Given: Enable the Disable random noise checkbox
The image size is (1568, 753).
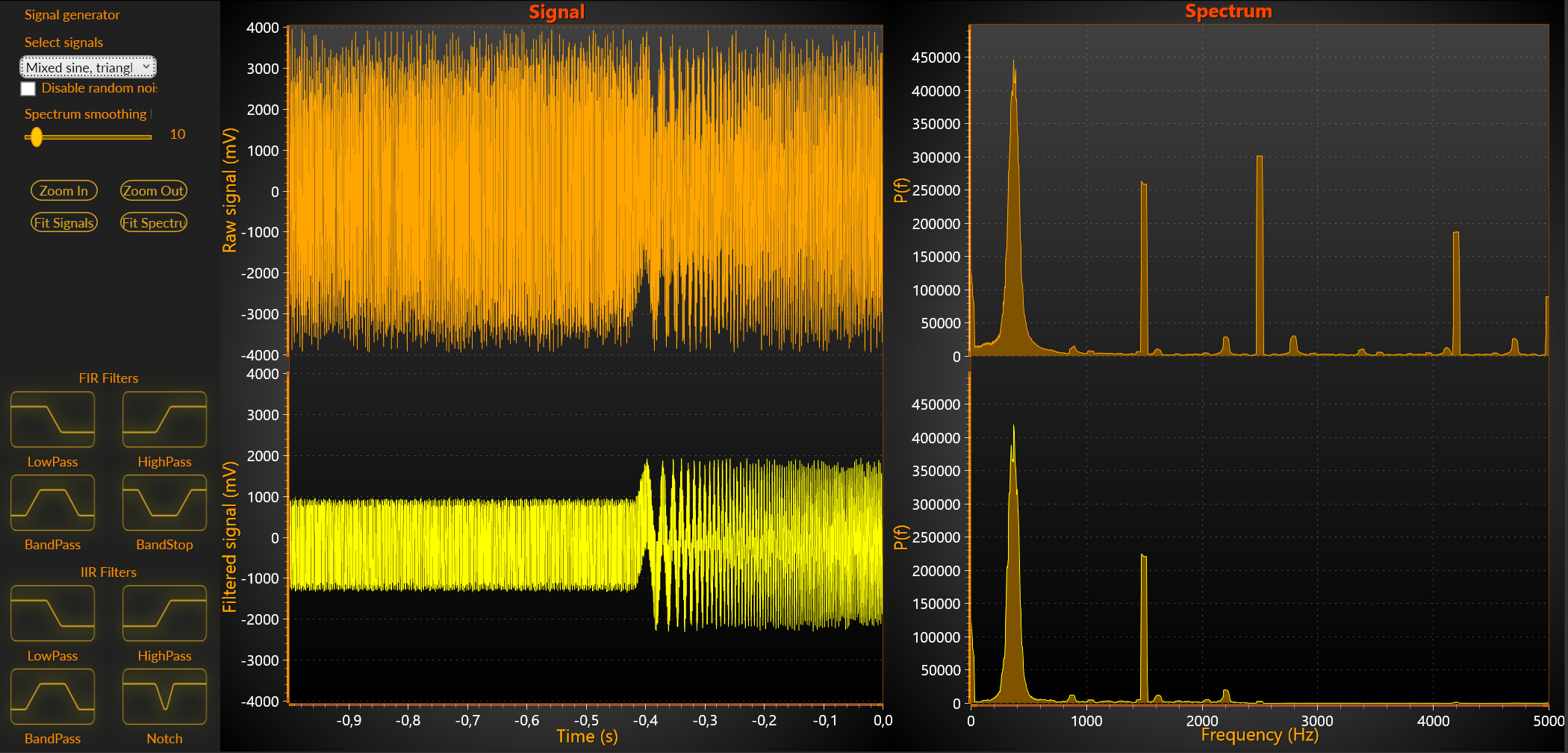Looking at the screenshot, I should point(28,89).
